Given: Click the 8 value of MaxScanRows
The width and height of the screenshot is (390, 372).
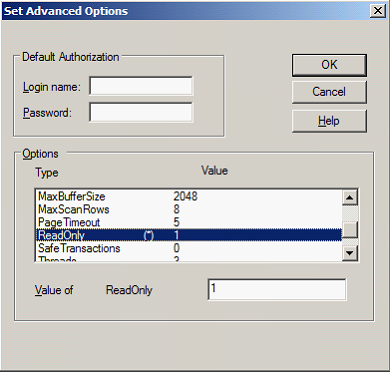Looking at the screenshot, I should click(x=176, y=209).
